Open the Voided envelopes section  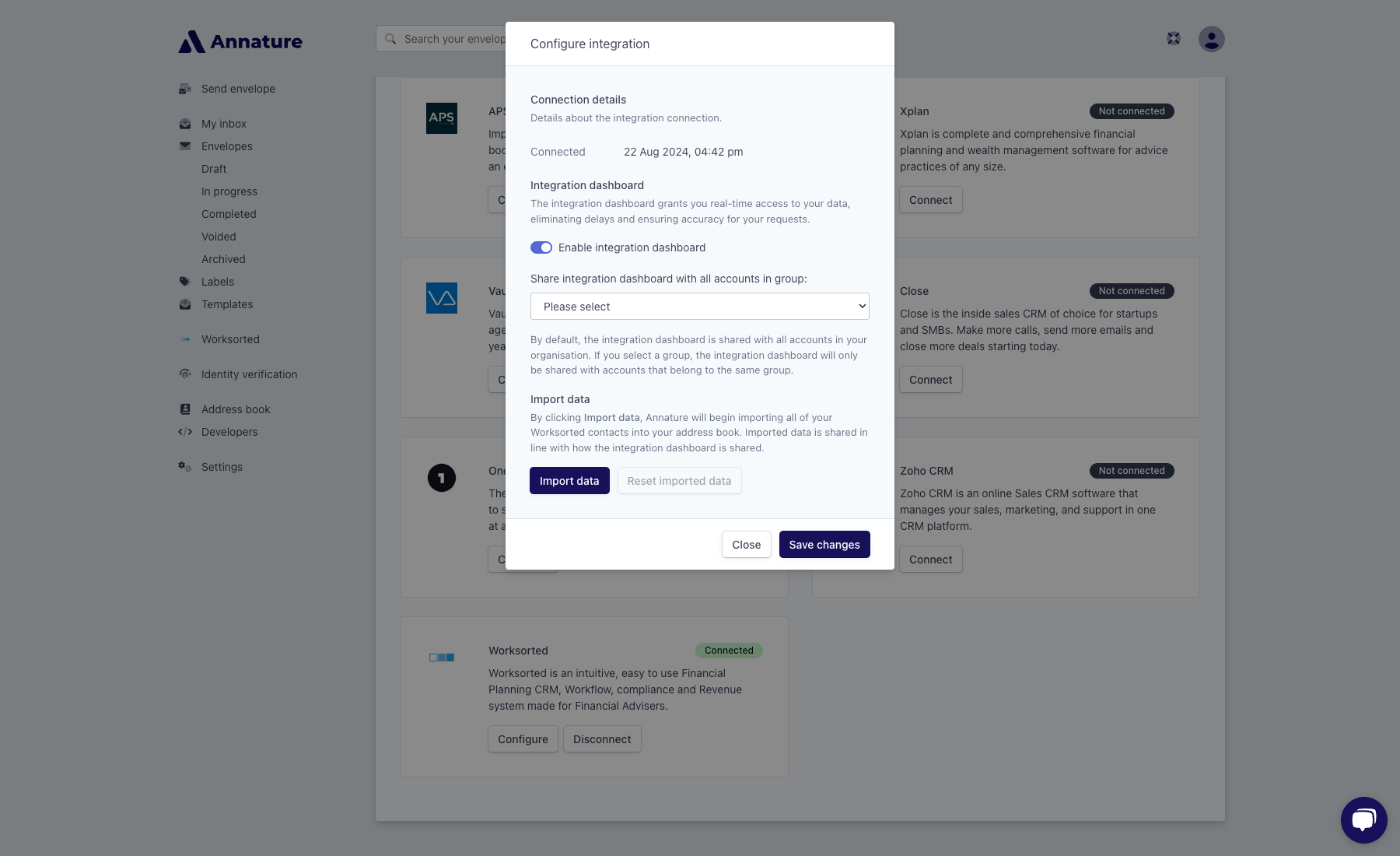219,236
